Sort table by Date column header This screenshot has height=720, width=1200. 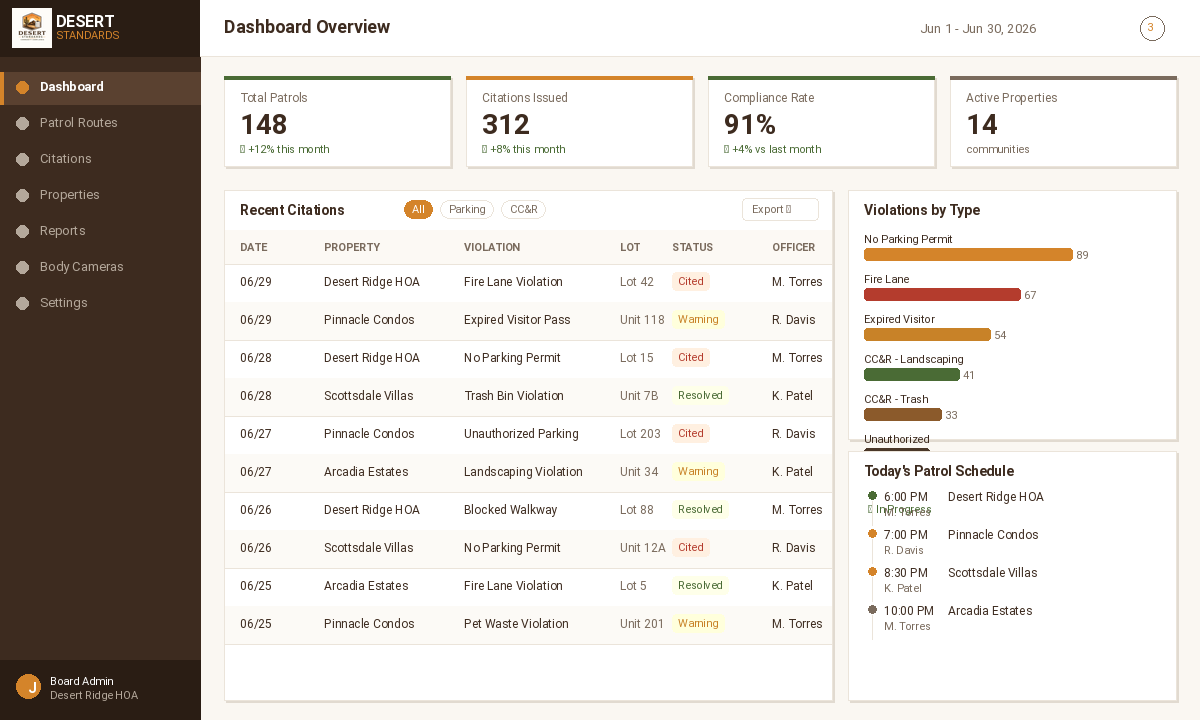click(x=254, y=248)
